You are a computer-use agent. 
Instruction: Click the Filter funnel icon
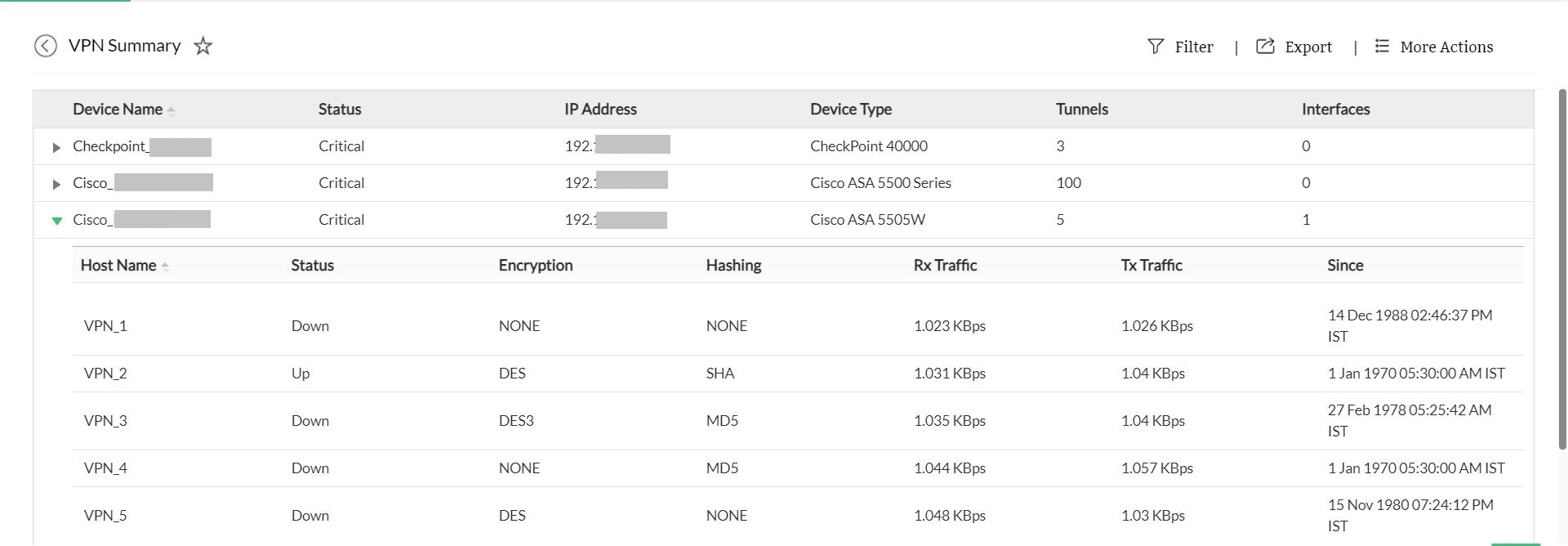[1154, 47]
